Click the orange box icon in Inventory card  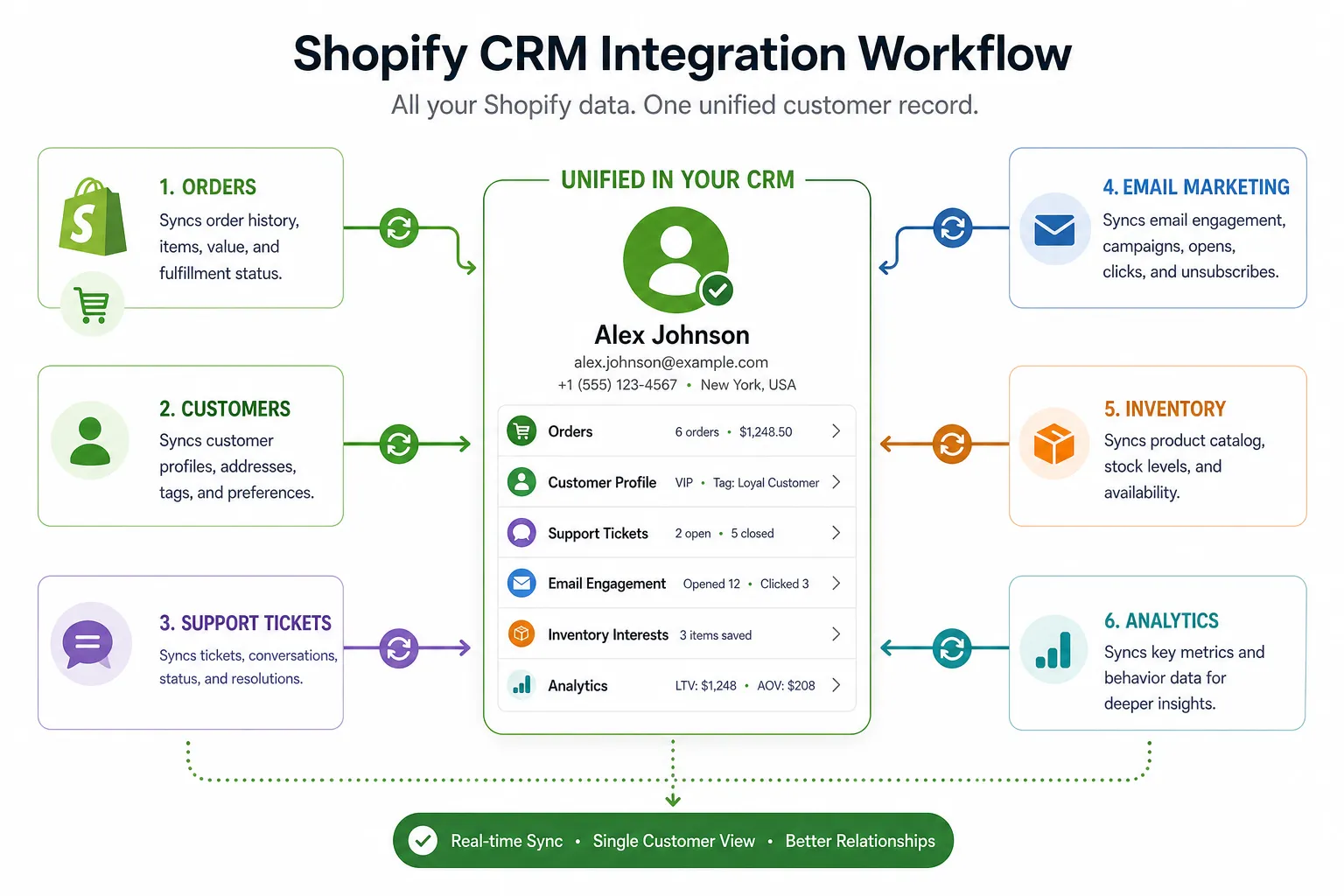click(1054, 443)
